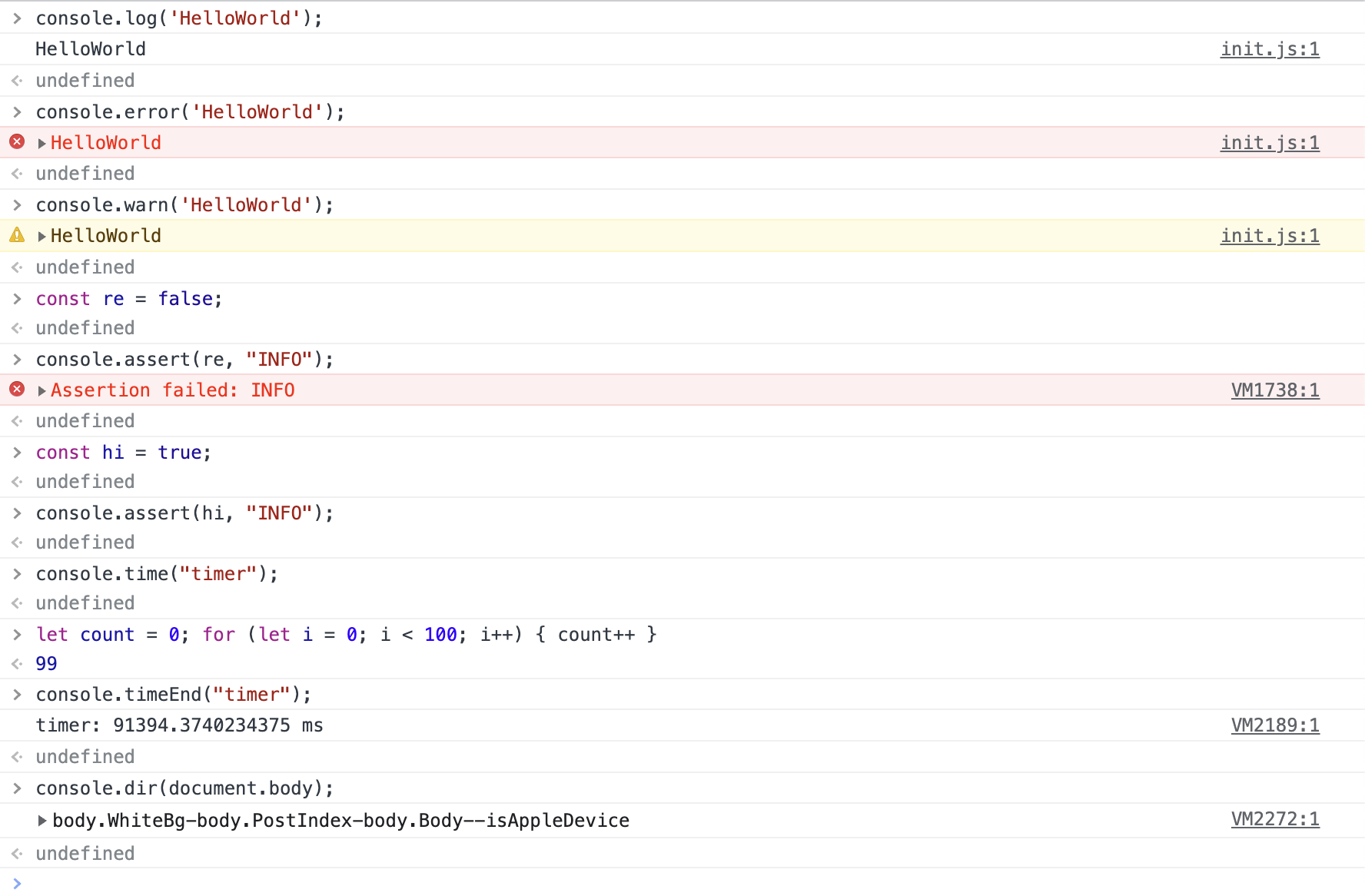Click the returned value 99

pos(46,664)
